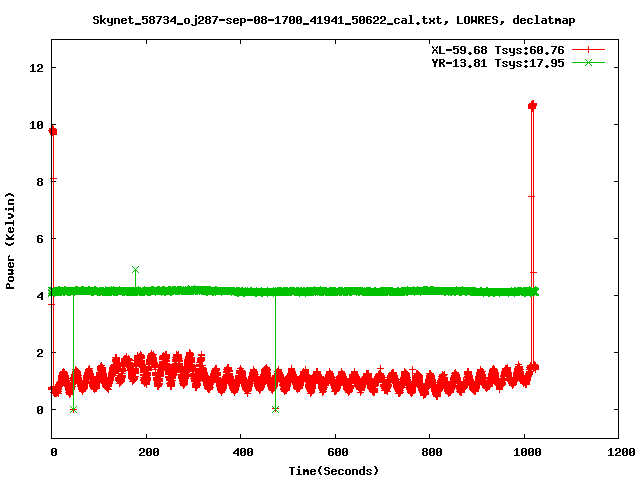Image resolution: width=640 pixels, height=480 pixels.
Task: Click the plot title starting with Skynet_58734_oj287
Action: click(x=333, y=20)
